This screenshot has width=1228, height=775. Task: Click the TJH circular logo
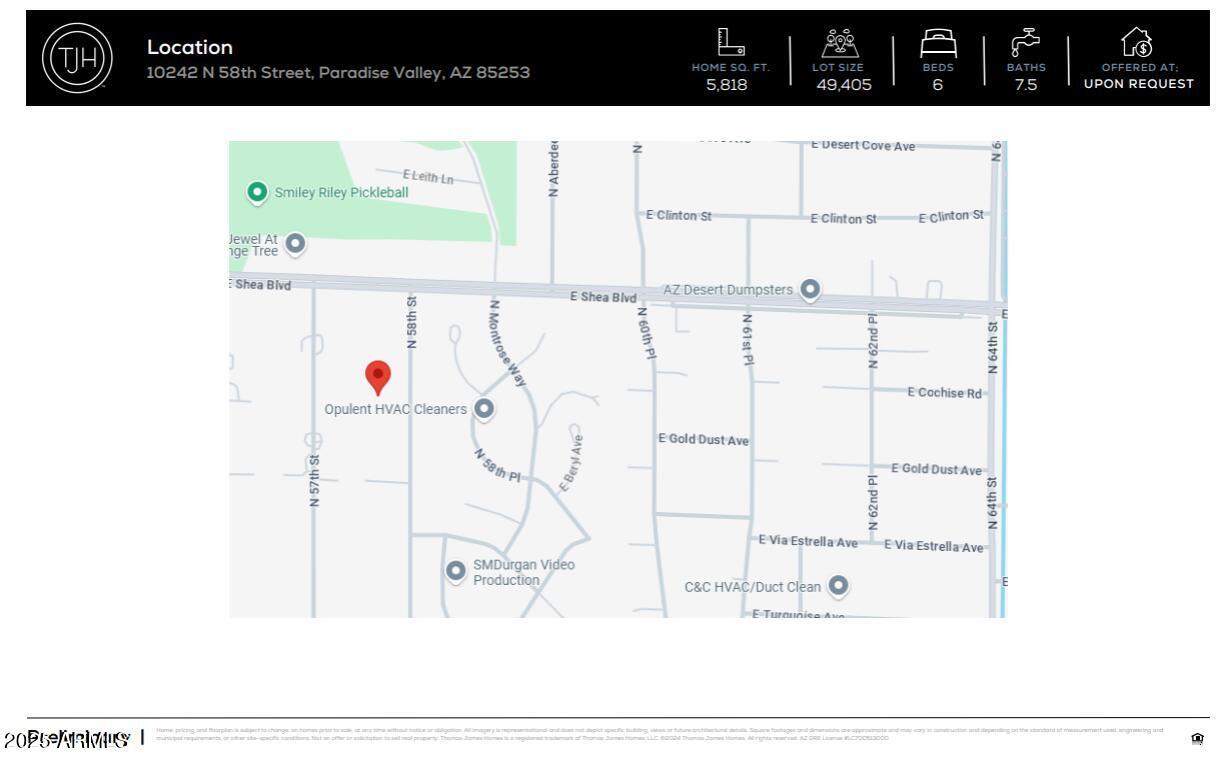click(76, 58)
